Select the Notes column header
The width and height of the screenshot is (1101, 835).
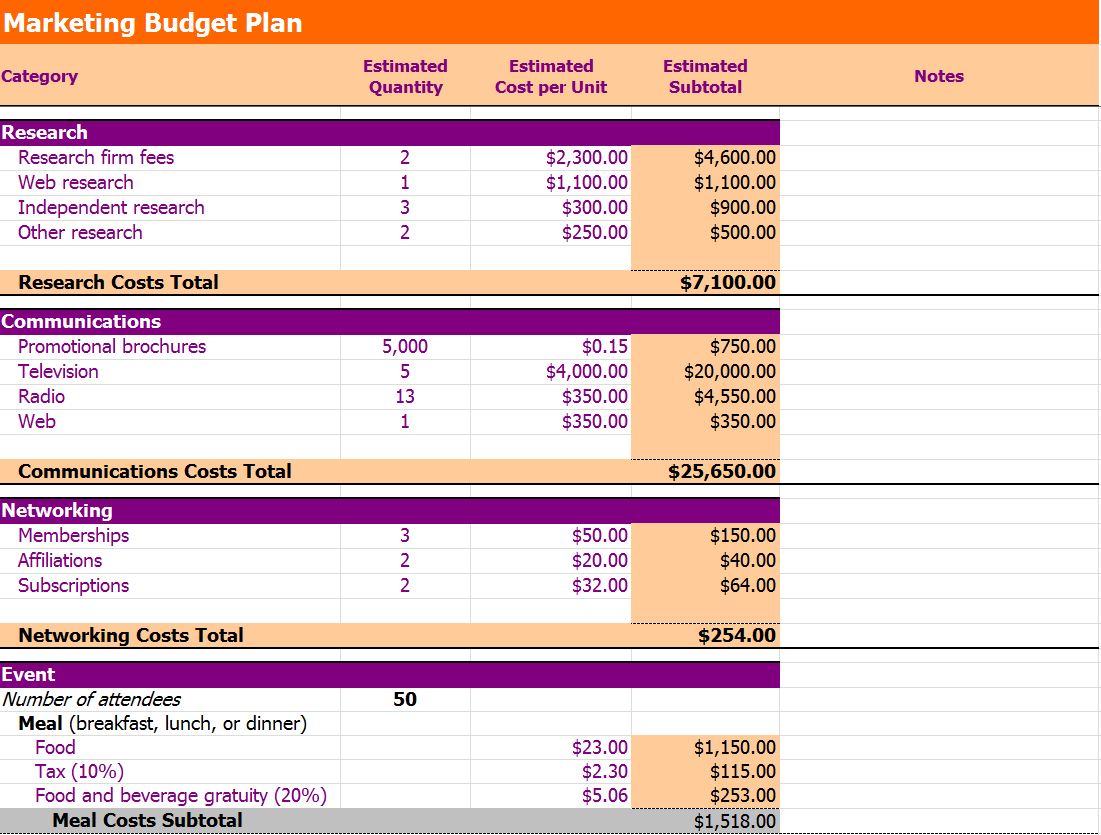click(x=939, y=76)
